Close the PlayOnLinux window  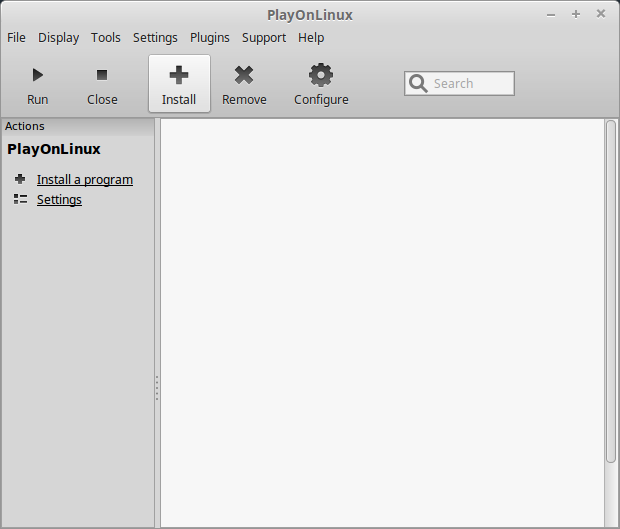[x=601, y=14]
